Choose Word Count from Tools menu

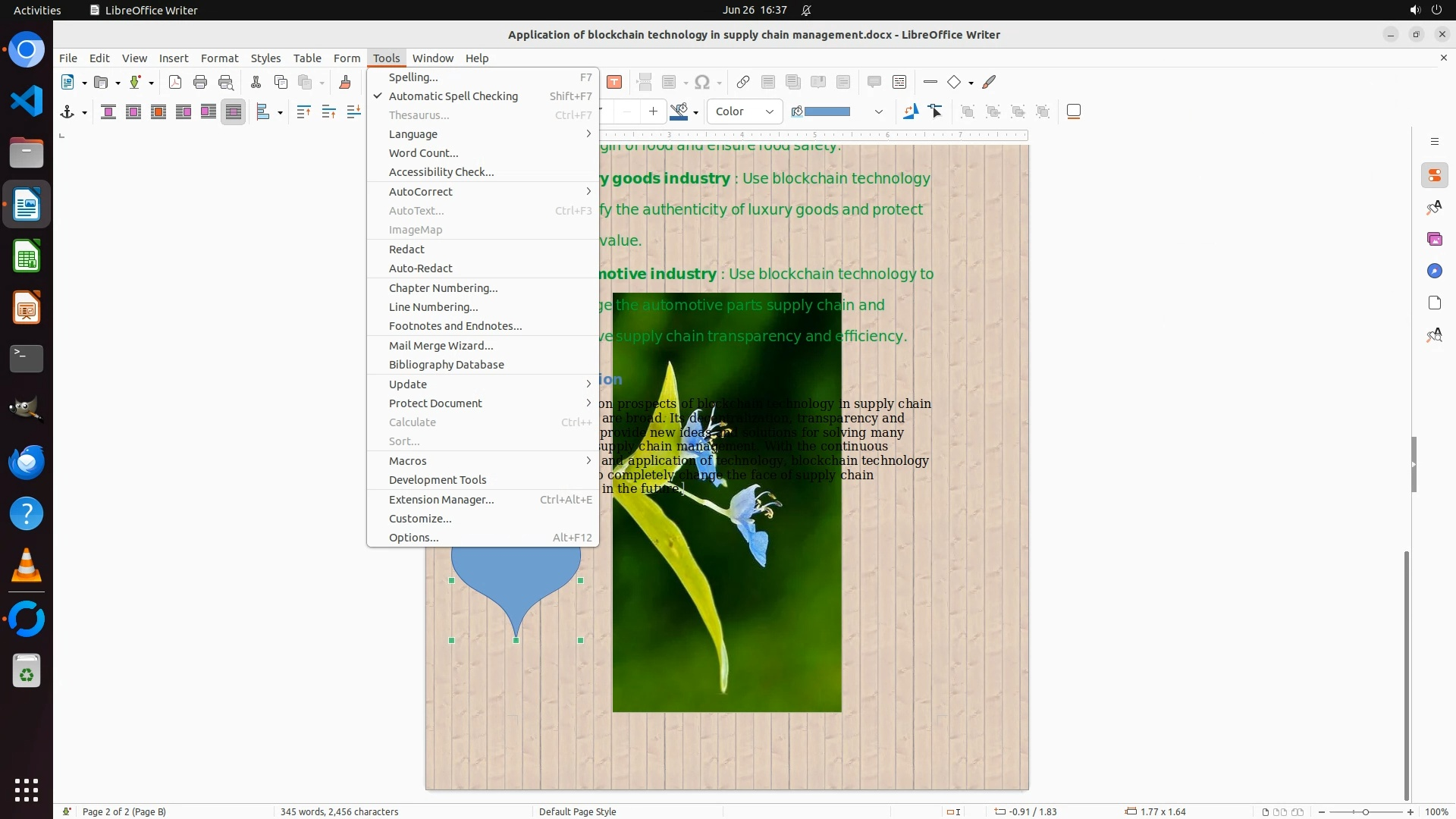point(423,153)
